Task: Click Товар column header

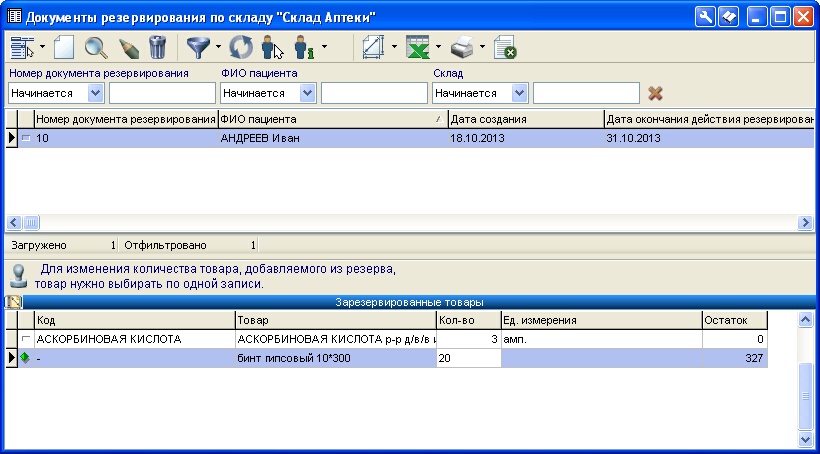Action: 336,320
